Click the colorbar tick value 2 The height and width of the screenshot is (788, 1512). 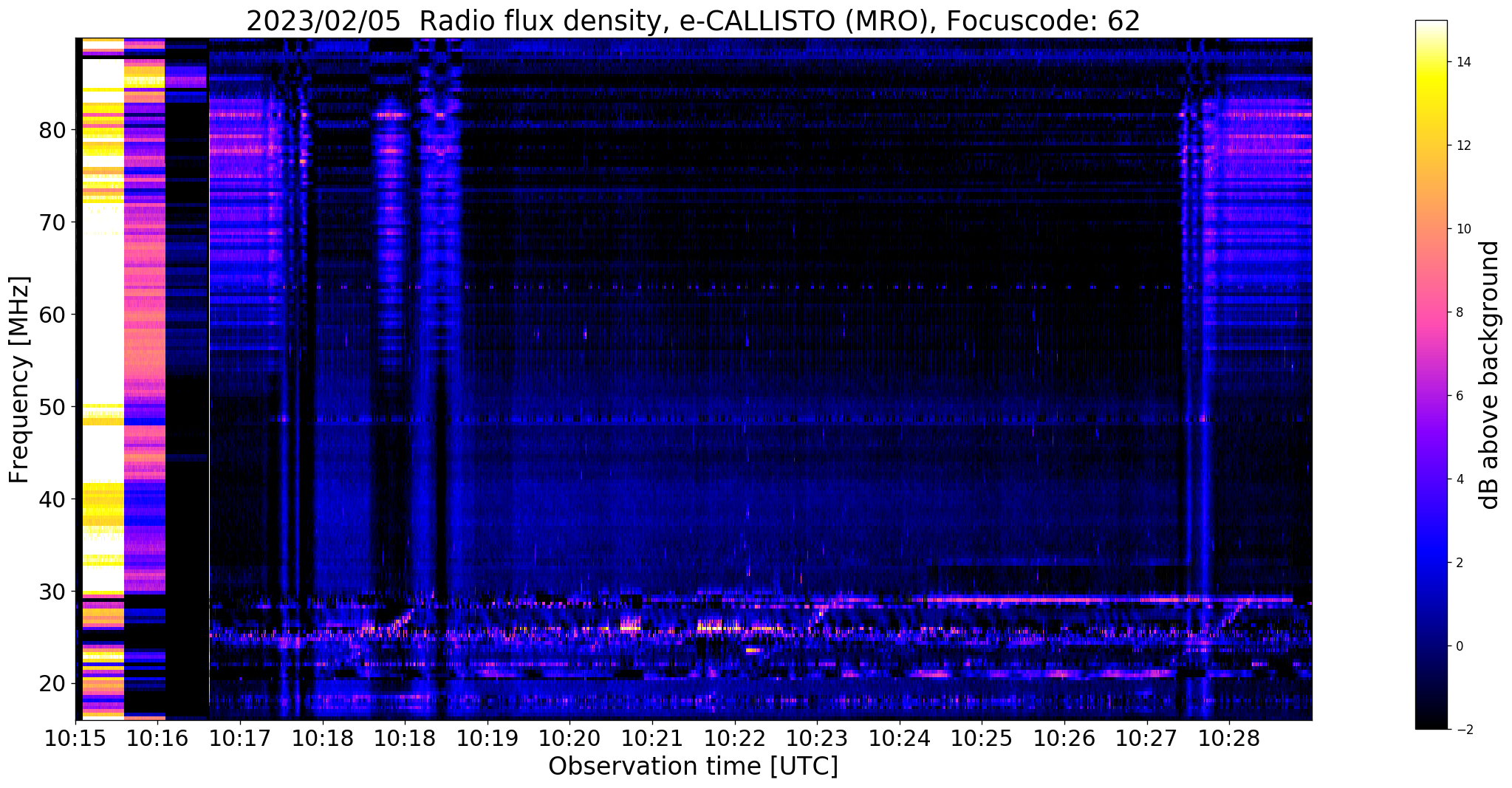click(x=1460, y=563)
